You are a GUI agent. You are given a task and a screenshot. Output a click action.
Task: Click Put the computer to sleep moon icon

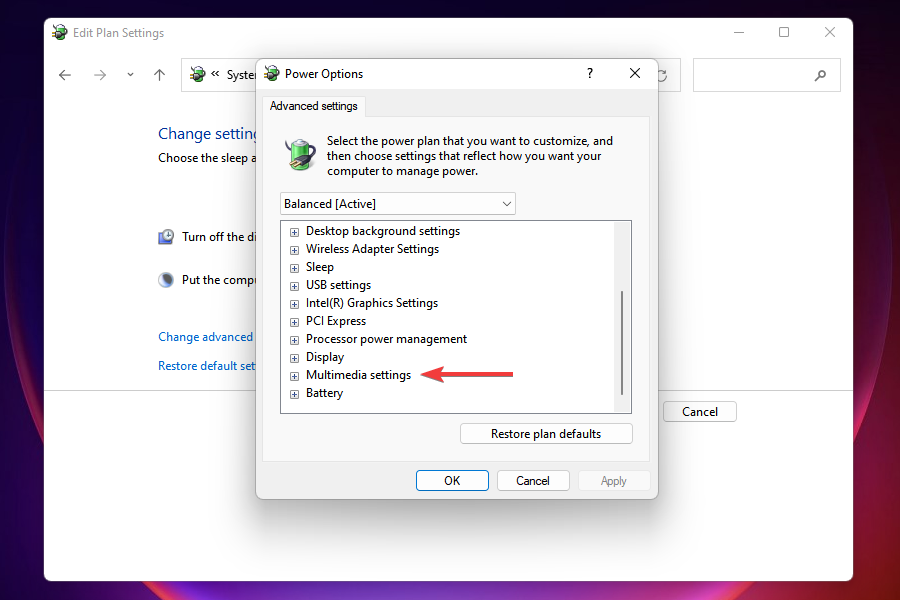pos(166,280)
